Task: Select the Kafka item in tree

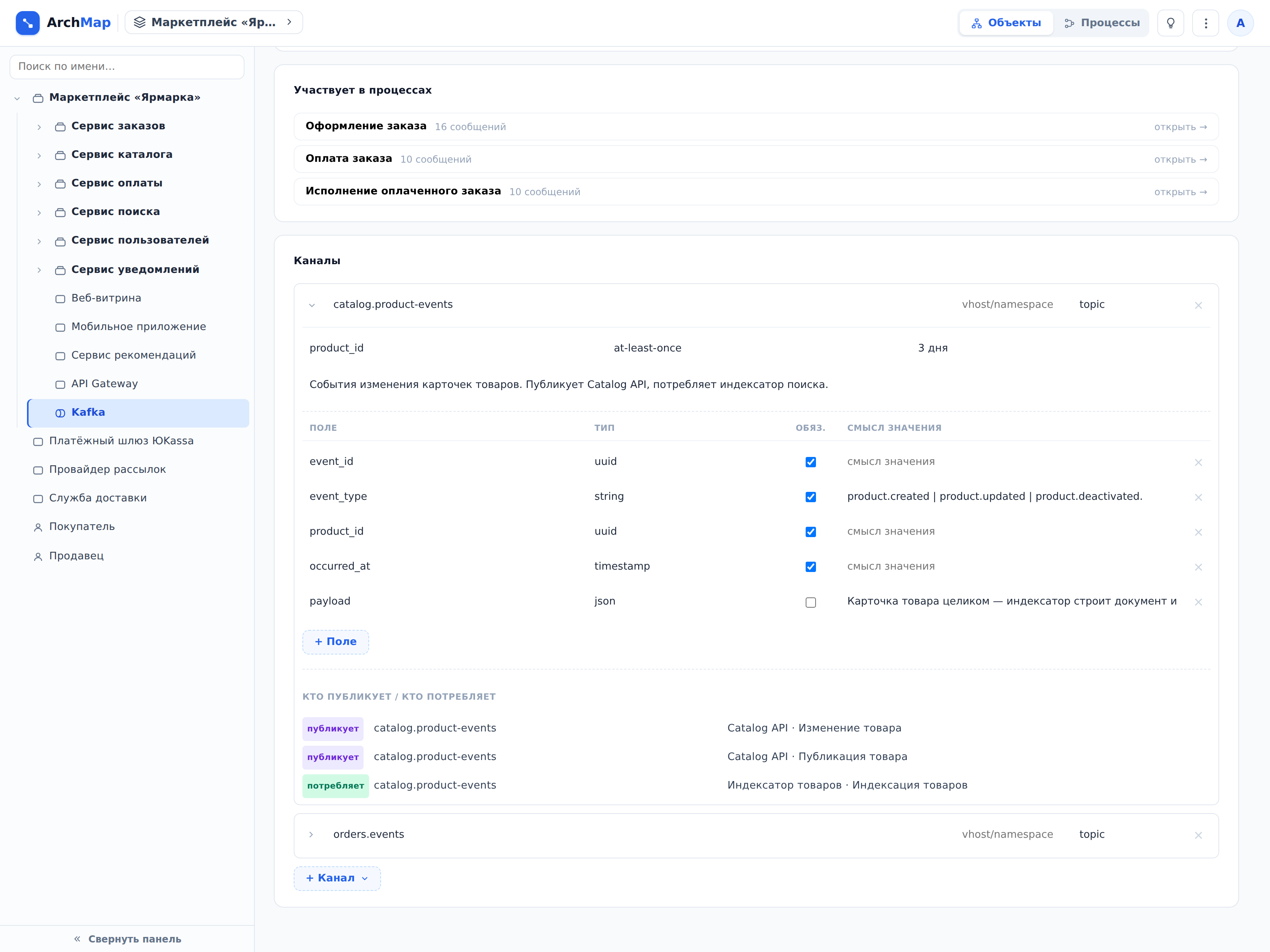Action: [139, 413]
